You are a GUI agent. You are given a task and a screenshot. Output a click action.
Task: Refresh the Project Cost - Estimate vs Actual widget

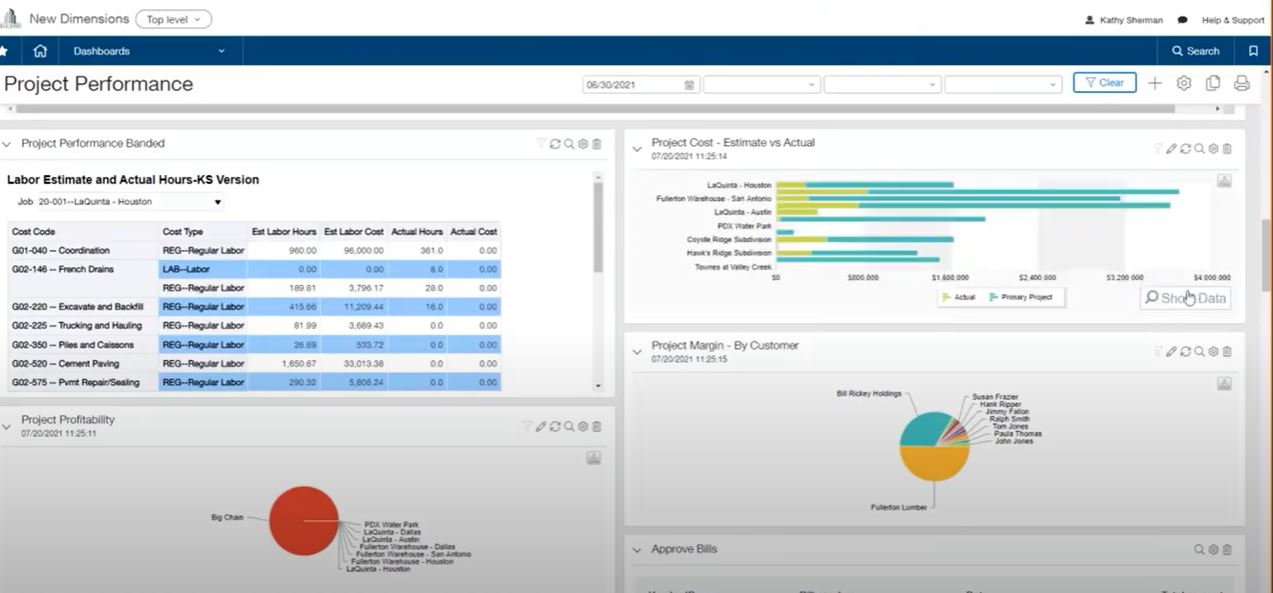coord(1185,148)
